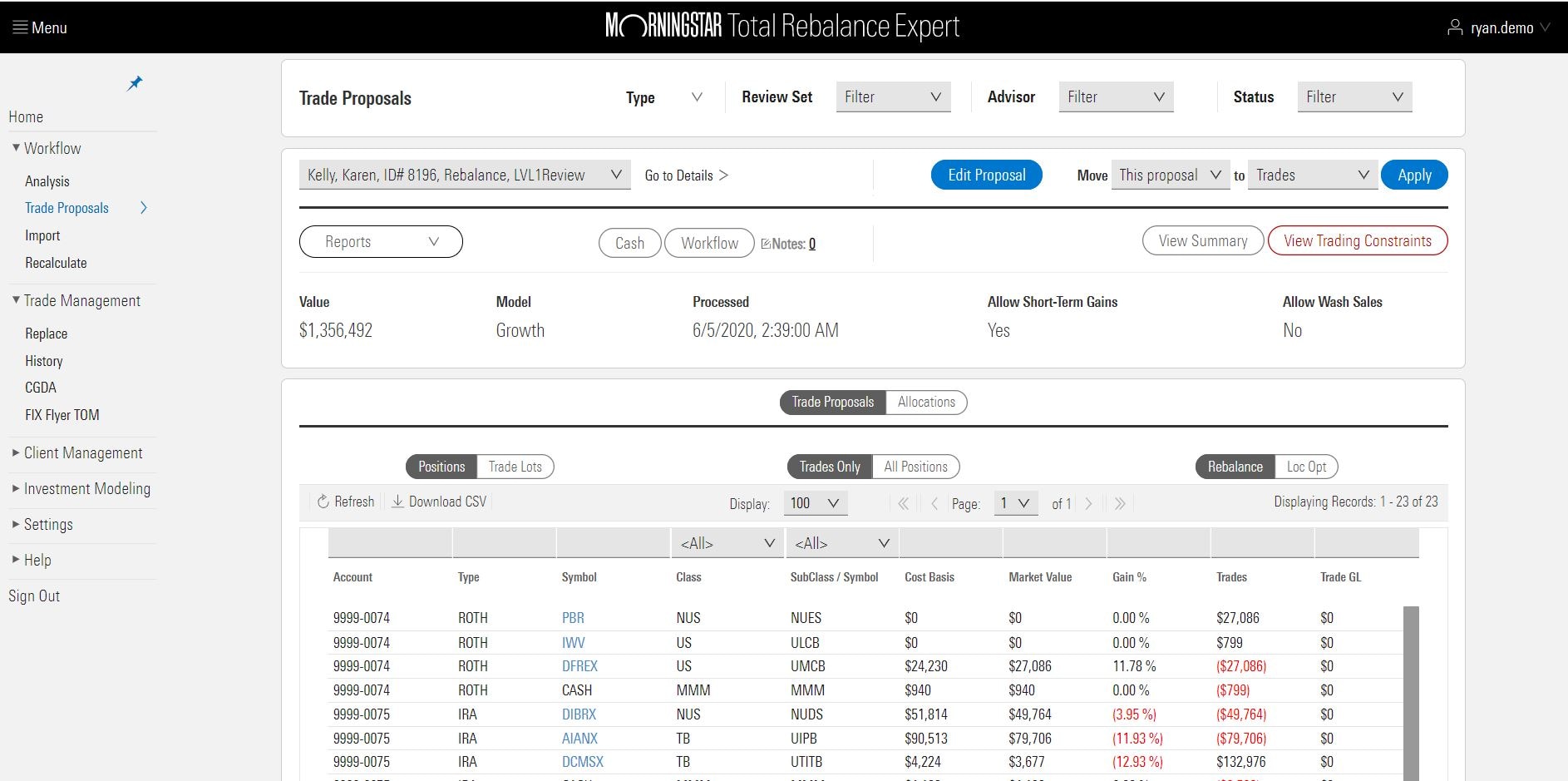Select the Rebalance toggle
1568x781 pixels.
click(x=1235, y=467)
